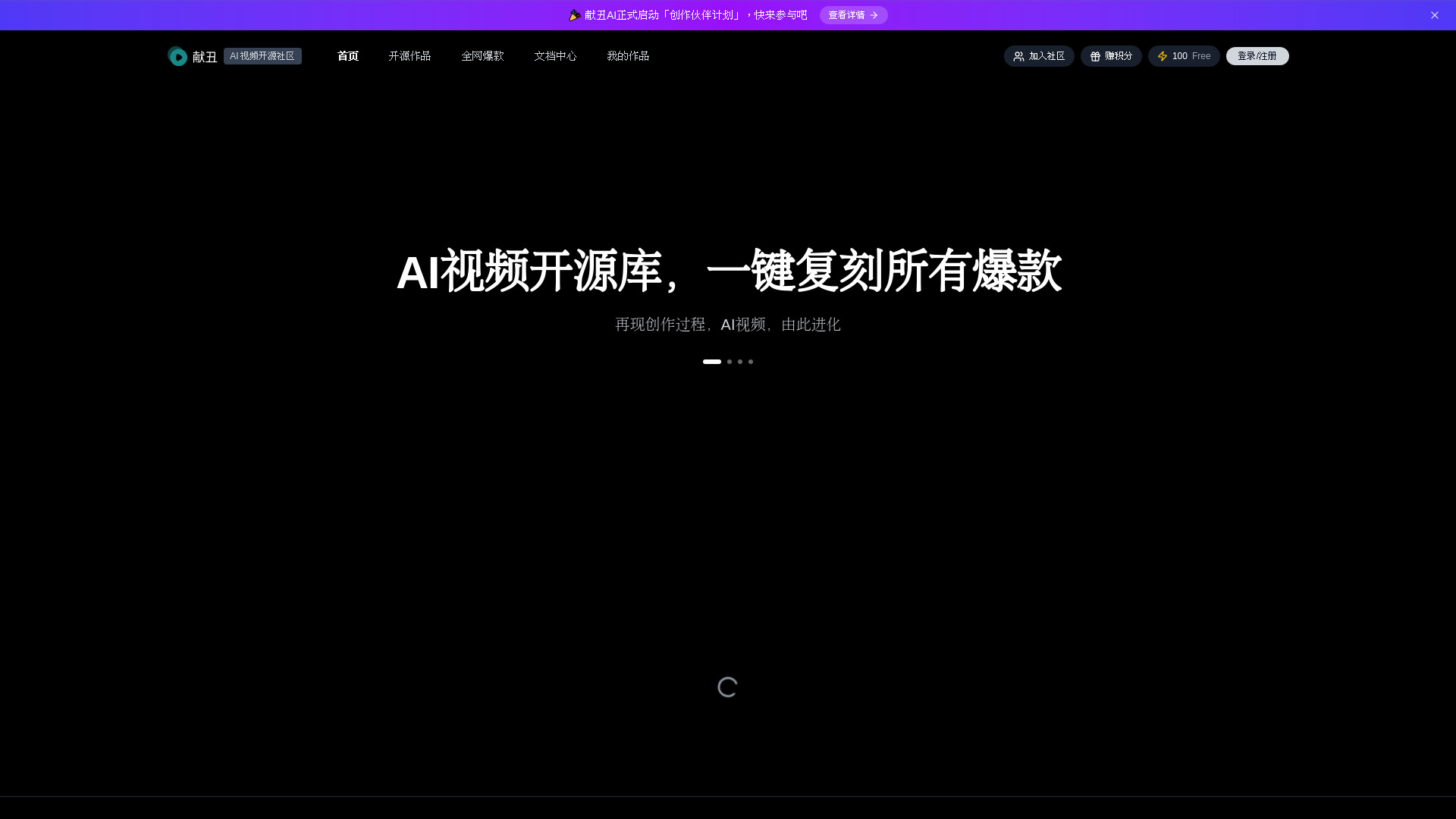Click the loading spinner indicator
Viewport: 1456px width, 819px height.
point(727,687)
